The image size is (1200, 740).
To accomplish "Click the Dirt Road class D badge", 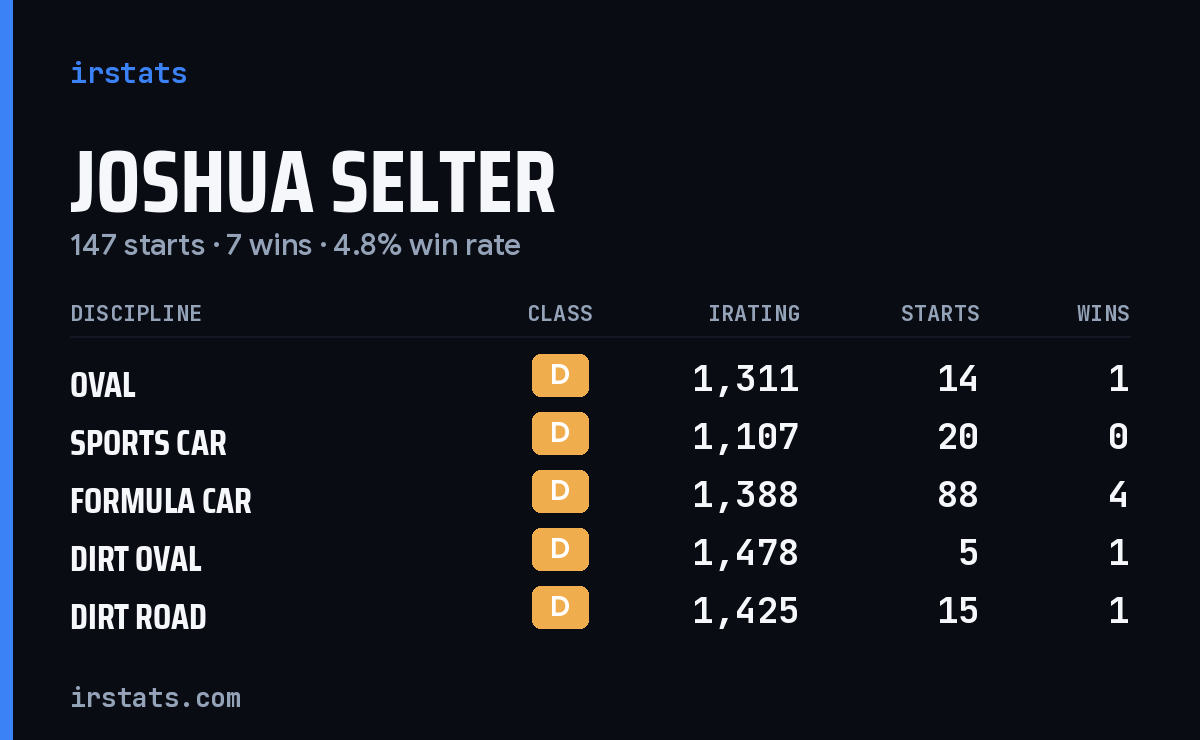I will tap(560, 608).
